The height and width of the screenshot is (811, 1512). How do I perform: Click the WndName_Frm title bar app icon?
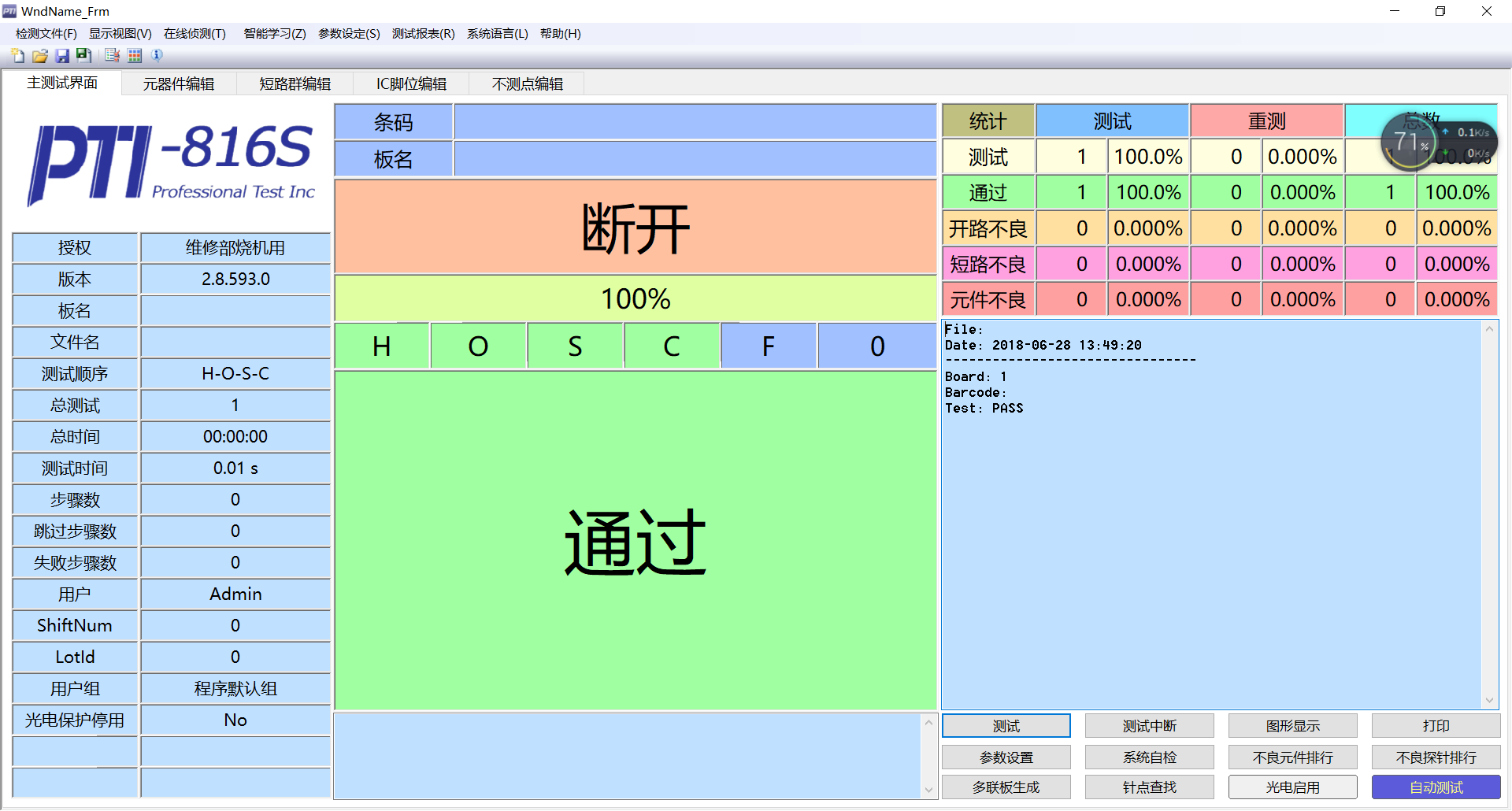(9, 11)
